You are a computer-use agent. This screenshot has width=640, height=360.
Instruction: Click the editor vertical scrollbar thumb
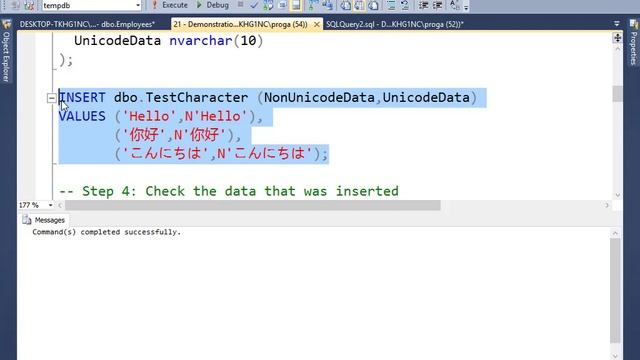[617, 93]
